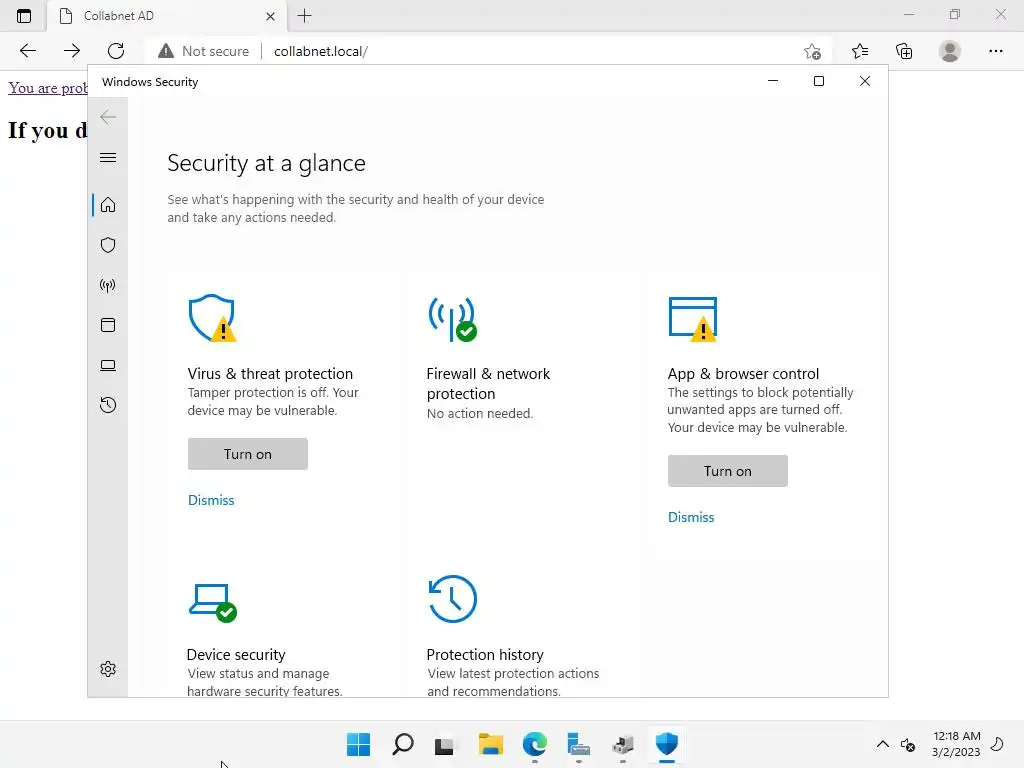Click browser forward button in Edge
The image size is (1024, 768).
tap(72, 51)
